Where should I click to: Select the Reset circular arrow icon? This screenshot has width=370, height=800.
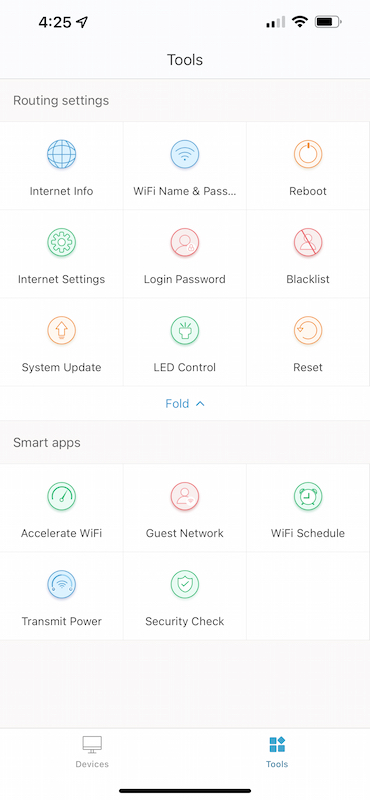pos(308,331)
